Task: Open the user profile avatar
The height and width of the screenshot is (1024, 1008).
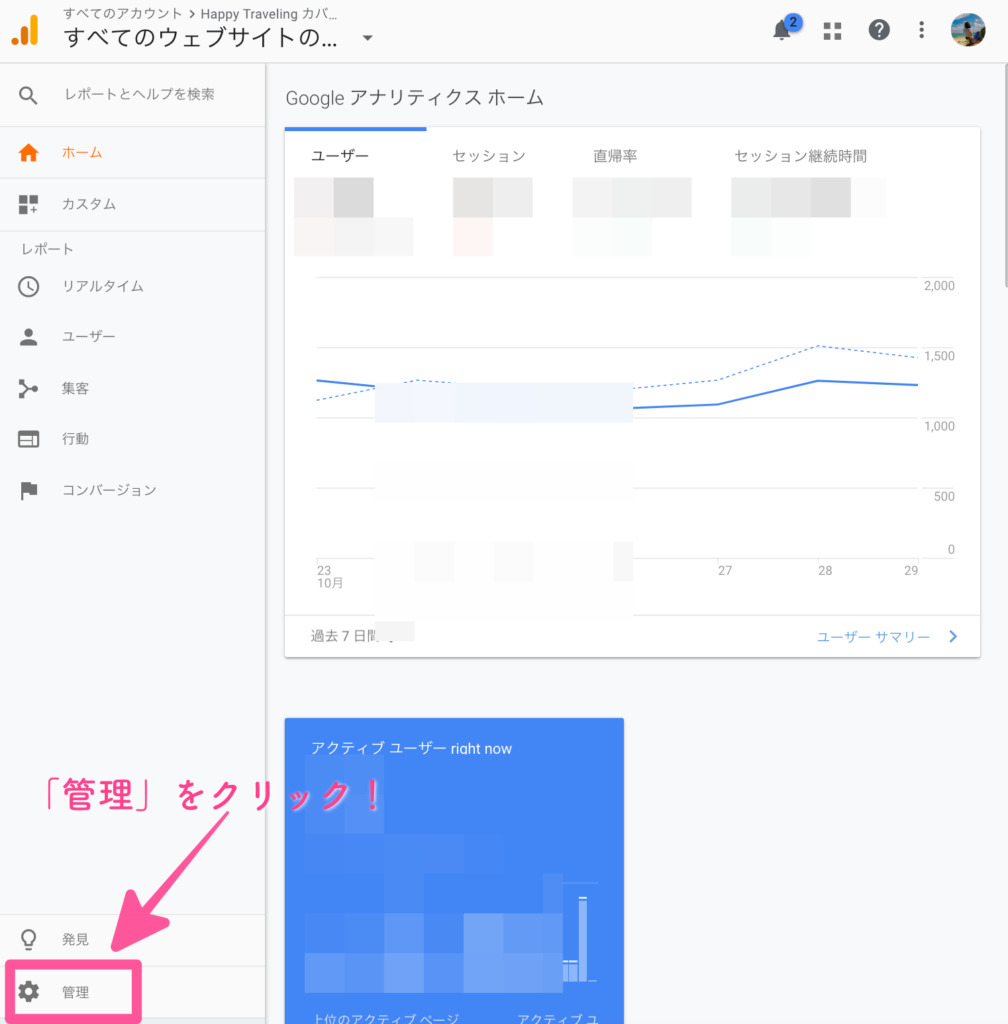Action: point(968,30)
